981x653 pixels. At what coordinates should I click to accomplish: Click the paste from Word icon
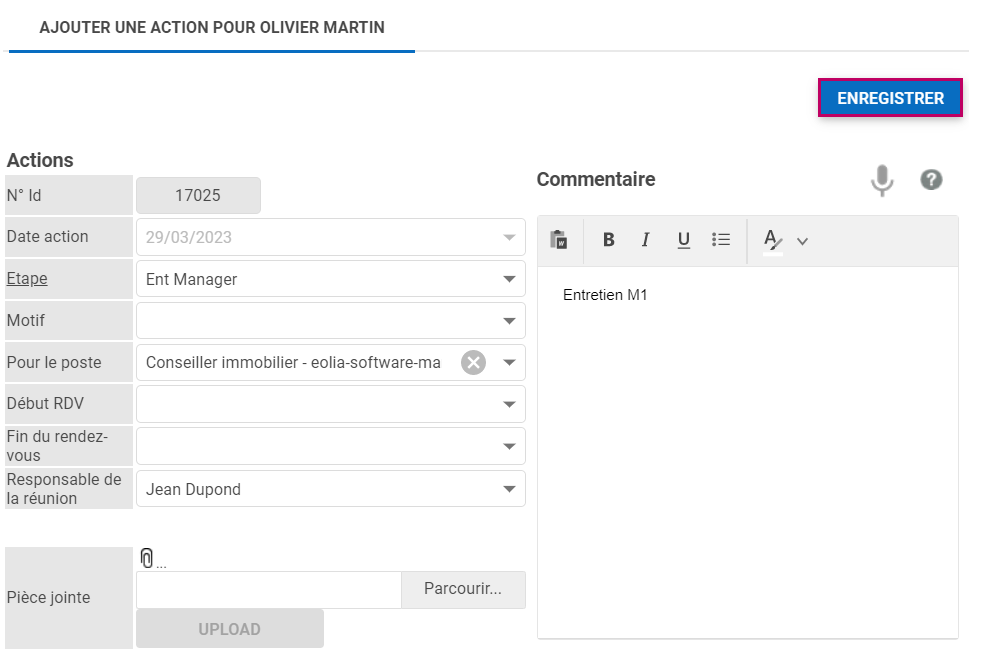(x=559, y=240)
